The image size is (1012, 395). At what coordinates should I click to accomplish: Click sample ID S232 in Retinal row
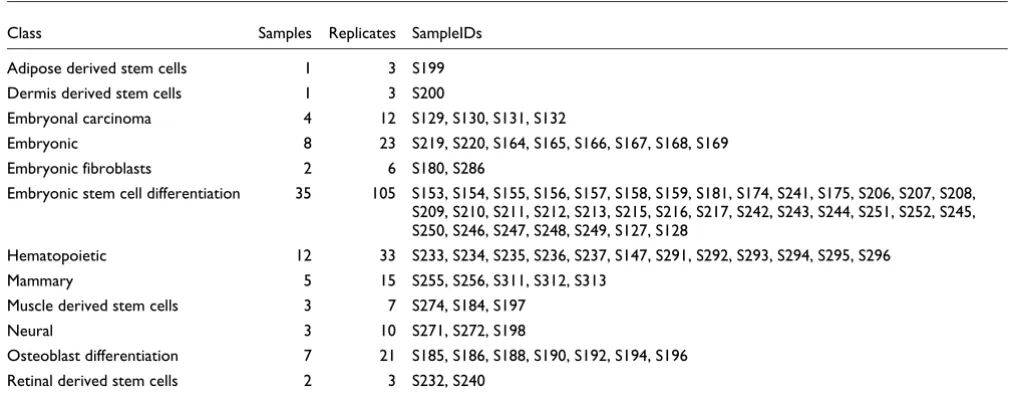coord(428,381)
